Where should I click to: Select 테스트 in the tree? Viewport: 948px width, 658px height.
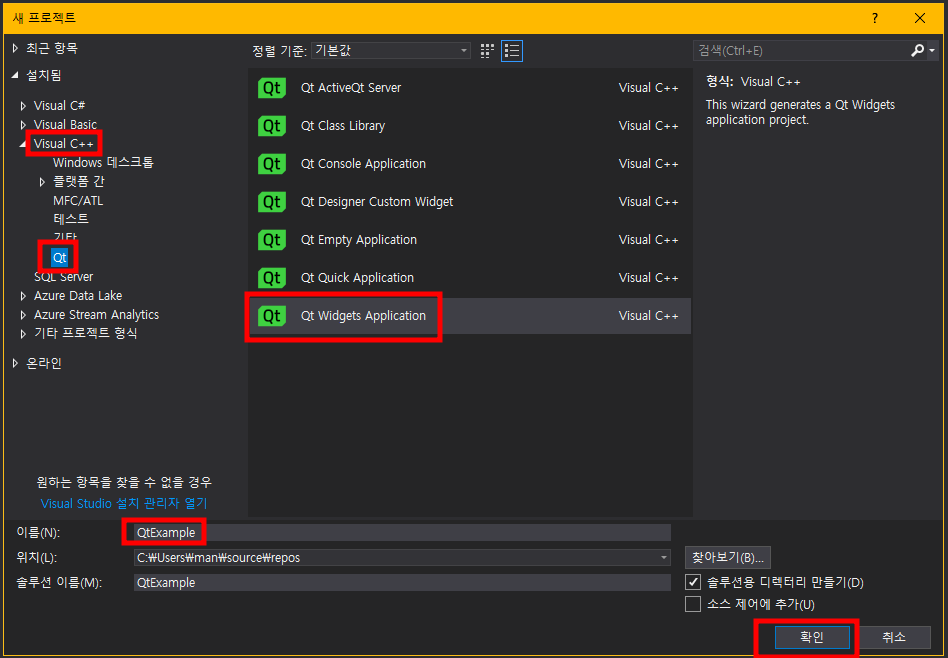[x=71, y=220]
